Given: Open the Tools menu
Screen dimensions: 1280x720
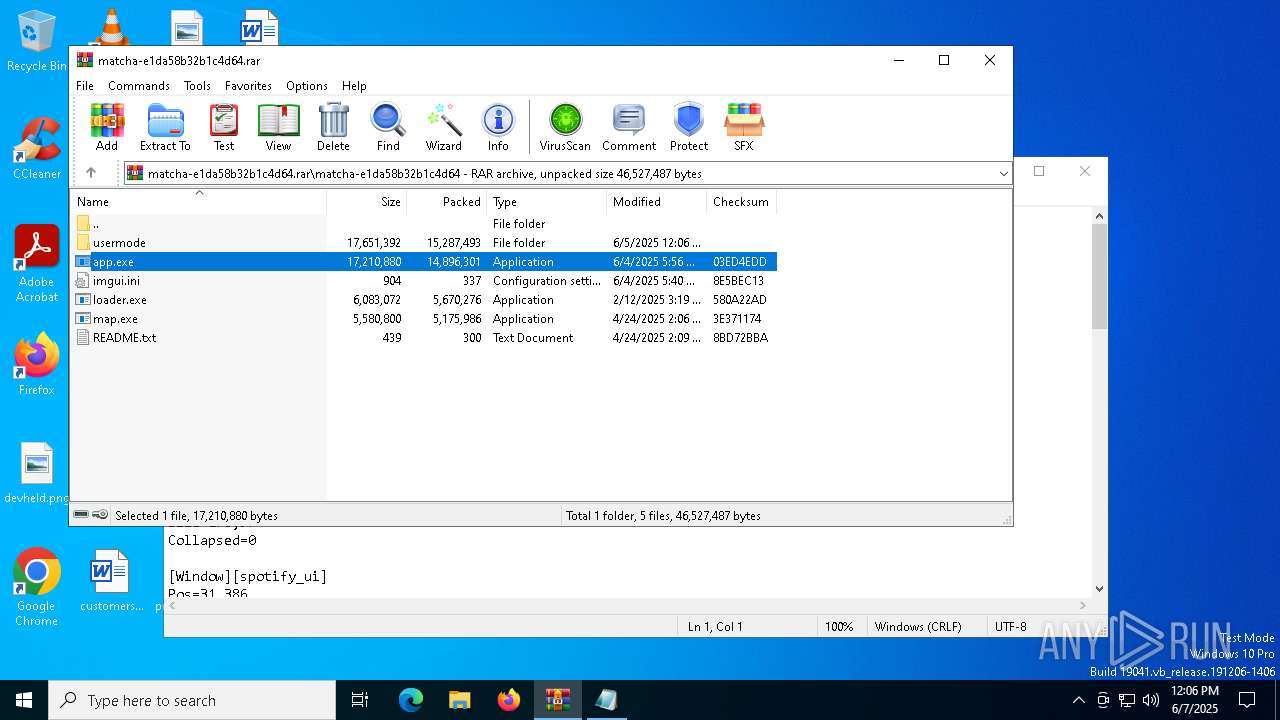Looking at the screenshot, I should [x=197, y=86].
